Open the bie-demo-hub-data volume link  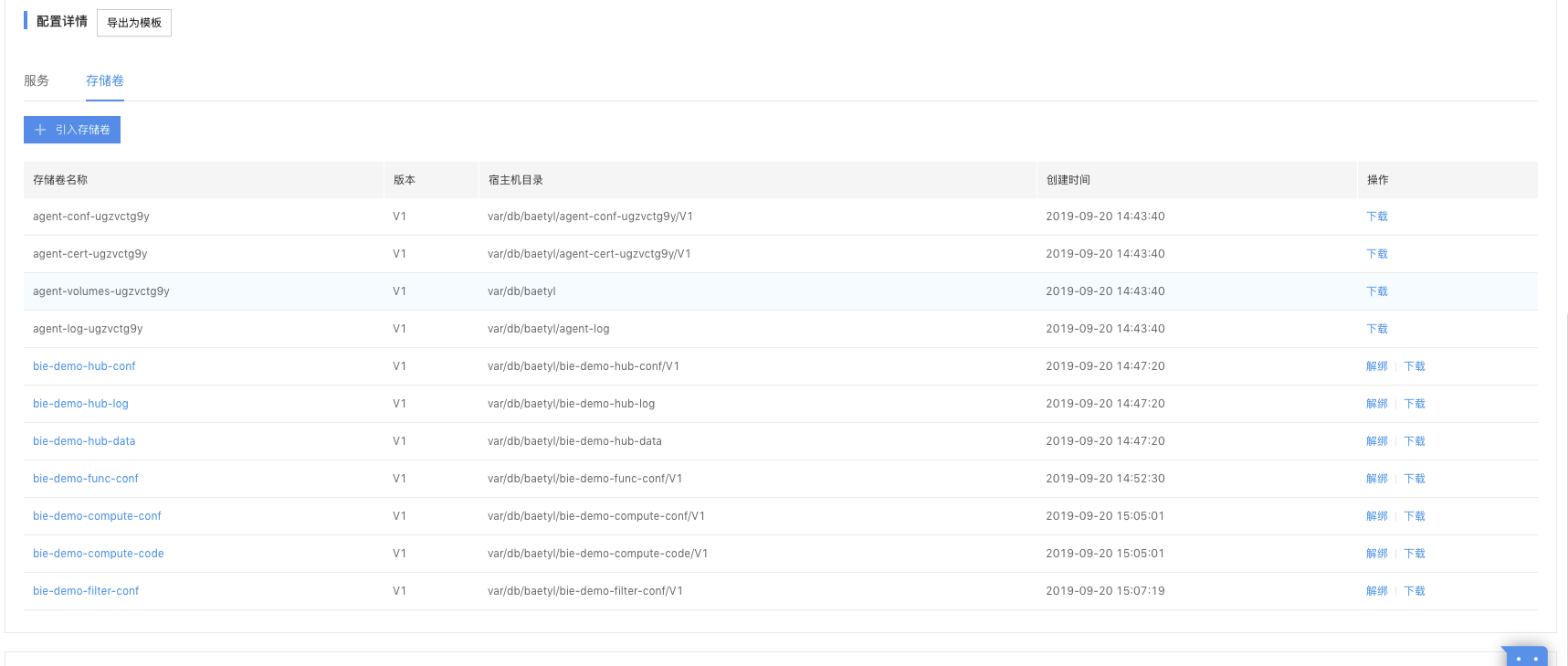(84, 441)
